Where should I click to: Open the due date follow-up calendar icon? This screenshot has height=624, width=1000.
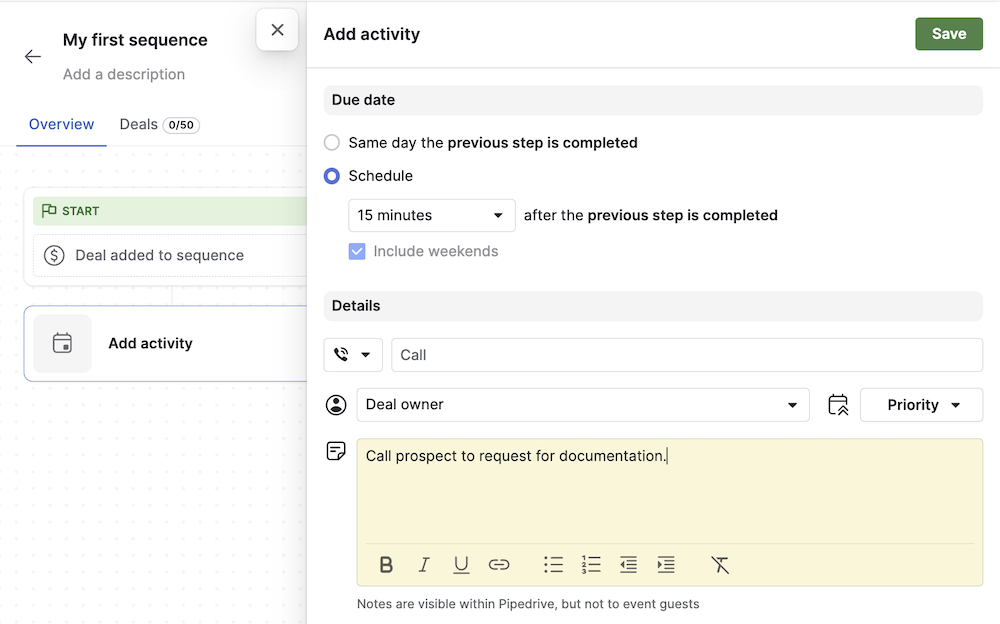[x=838, y=404]
